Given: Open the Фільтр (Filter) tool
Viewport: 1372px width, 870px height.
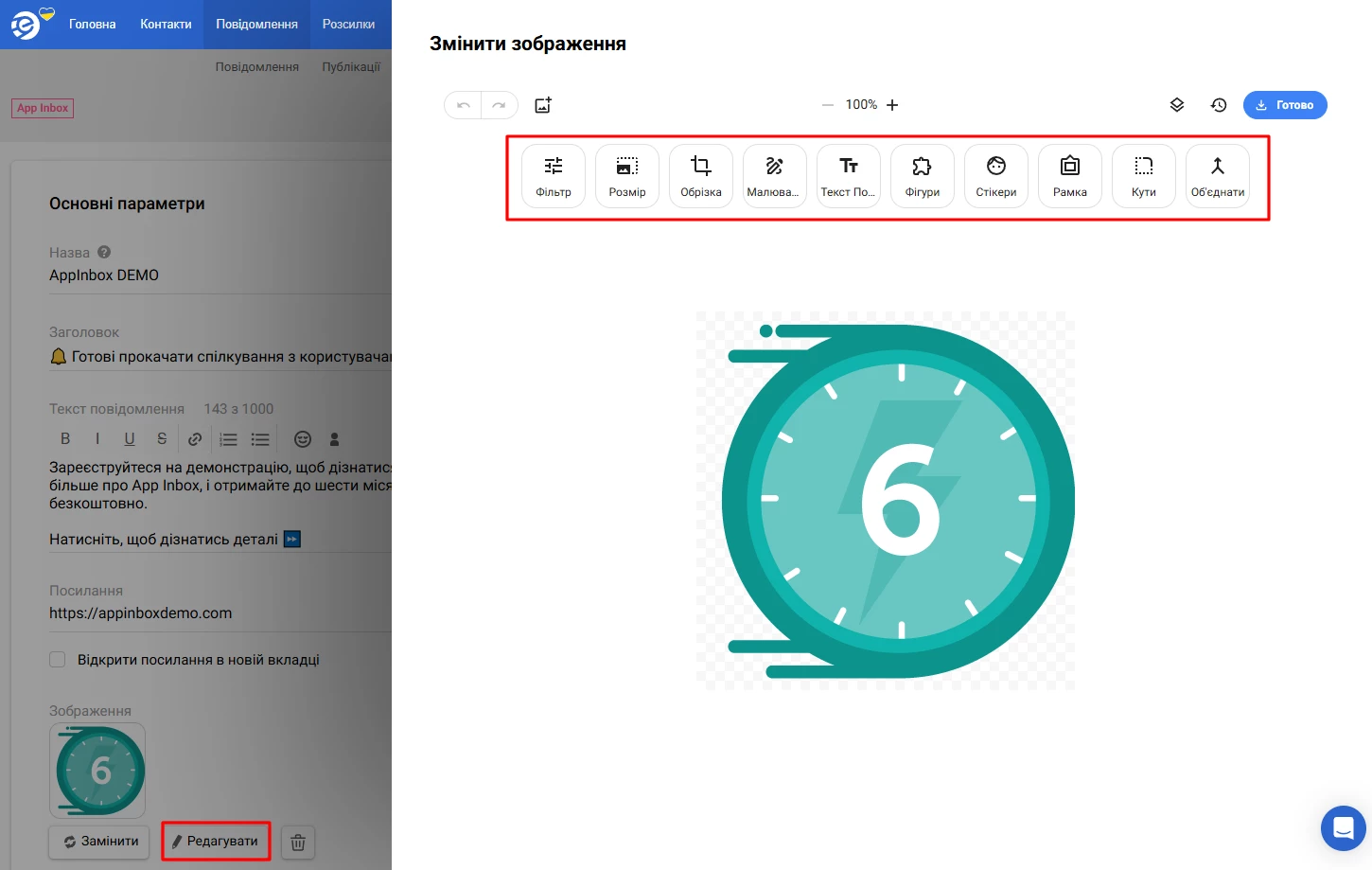Looking at the screenshot, I should coord(554,176).
